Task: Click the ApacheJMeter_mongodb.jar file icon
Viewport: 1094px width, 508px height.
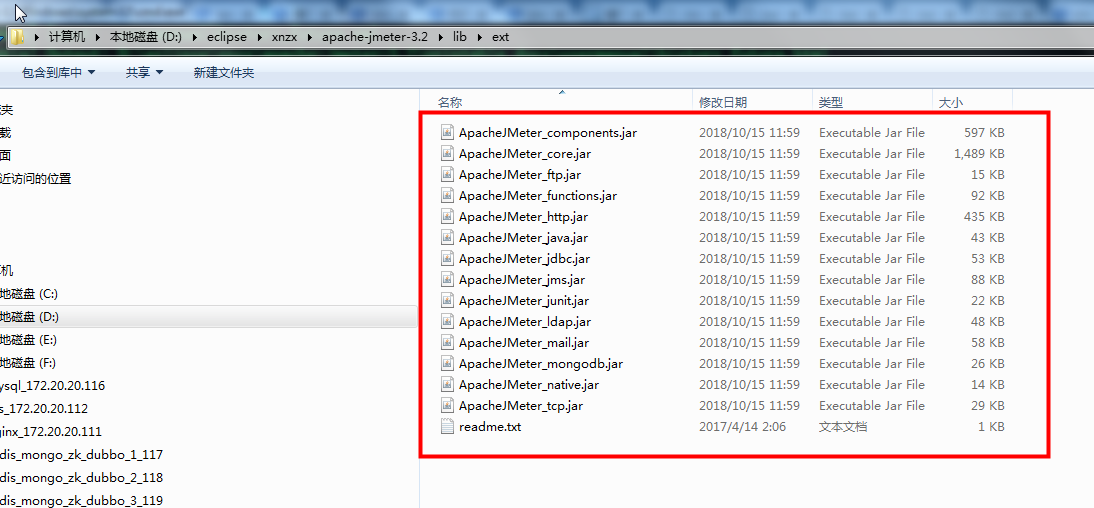Action: [447, 364]
